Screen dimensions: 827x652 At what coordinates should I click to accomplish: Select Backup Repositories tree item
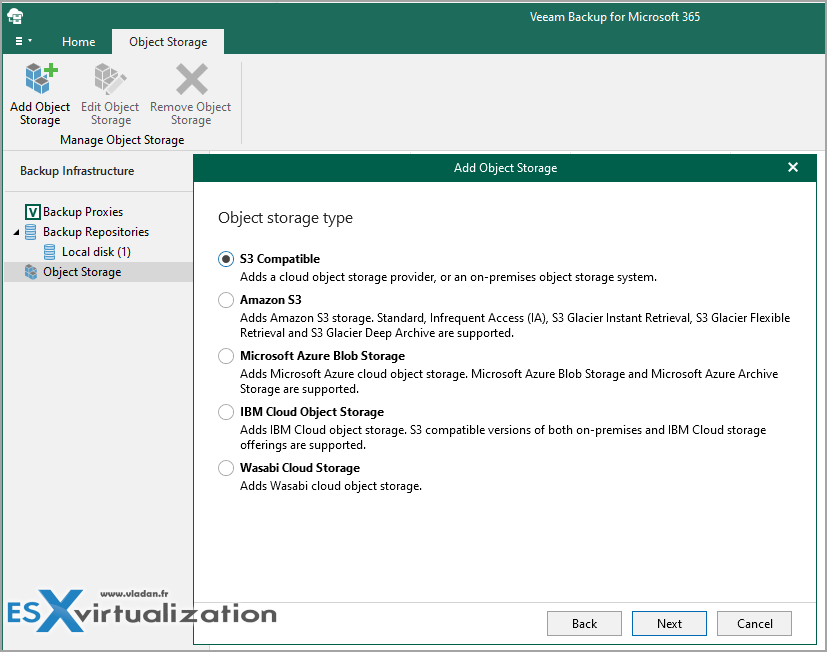(96, 232)
